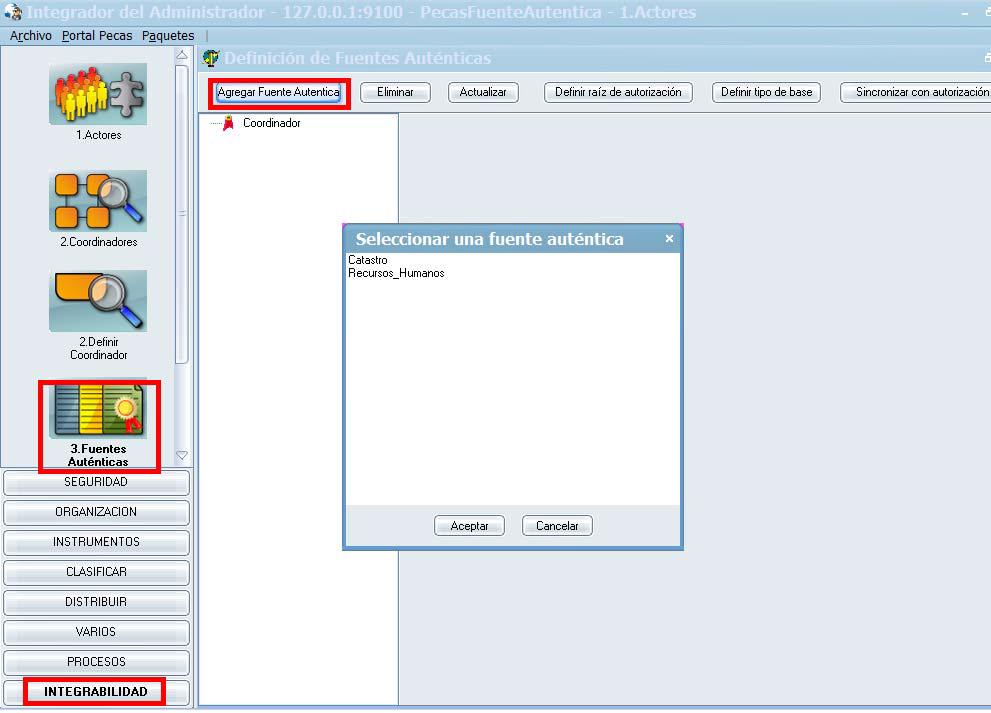991x713 pixels.
Task: Open the Portal Pecas menu
Action: [96, 36]
